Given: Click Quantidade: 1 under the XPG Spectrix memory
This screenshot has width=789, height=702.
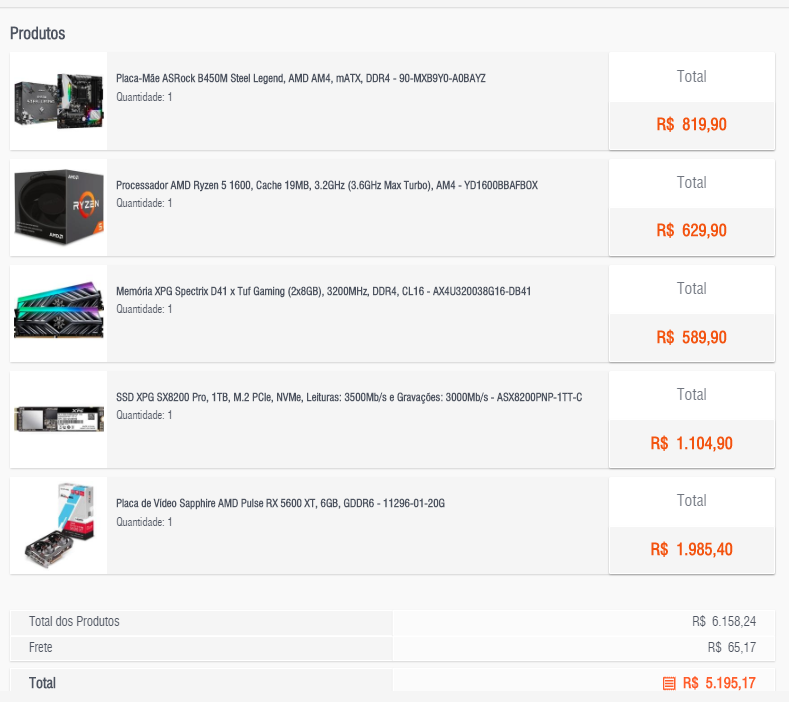Looking at the screenshot, I should point(144,309).
